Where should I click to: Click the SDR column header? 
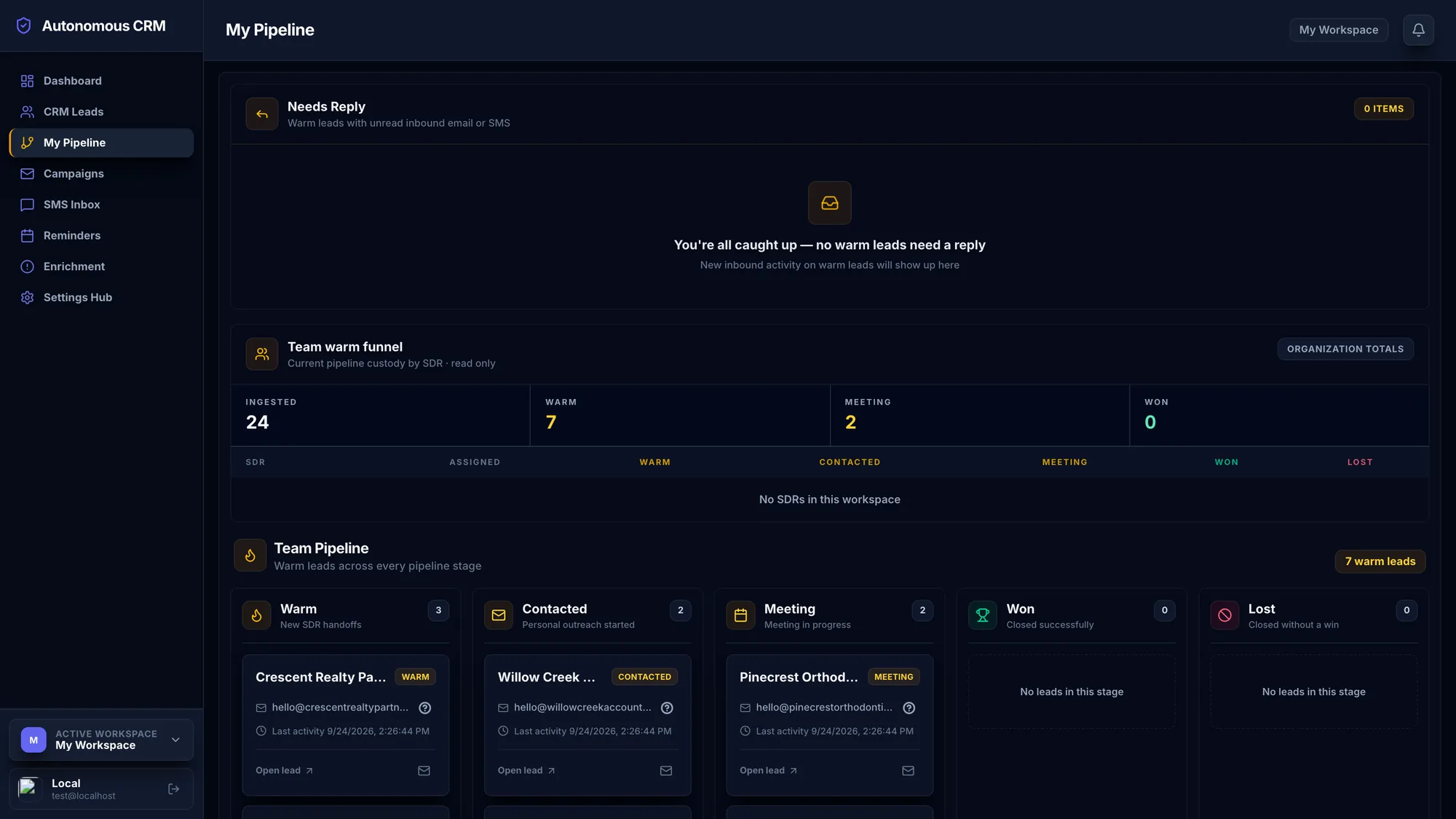click(256, 462)
